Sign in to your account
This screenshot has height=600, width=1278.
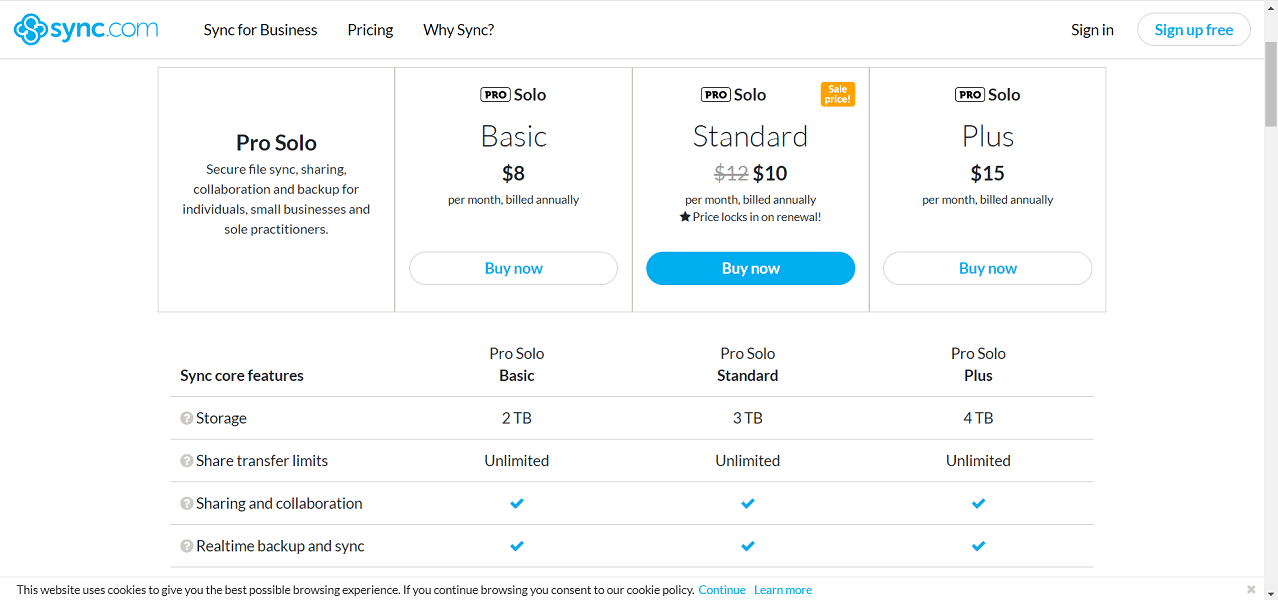click(x=1091, y=29)
